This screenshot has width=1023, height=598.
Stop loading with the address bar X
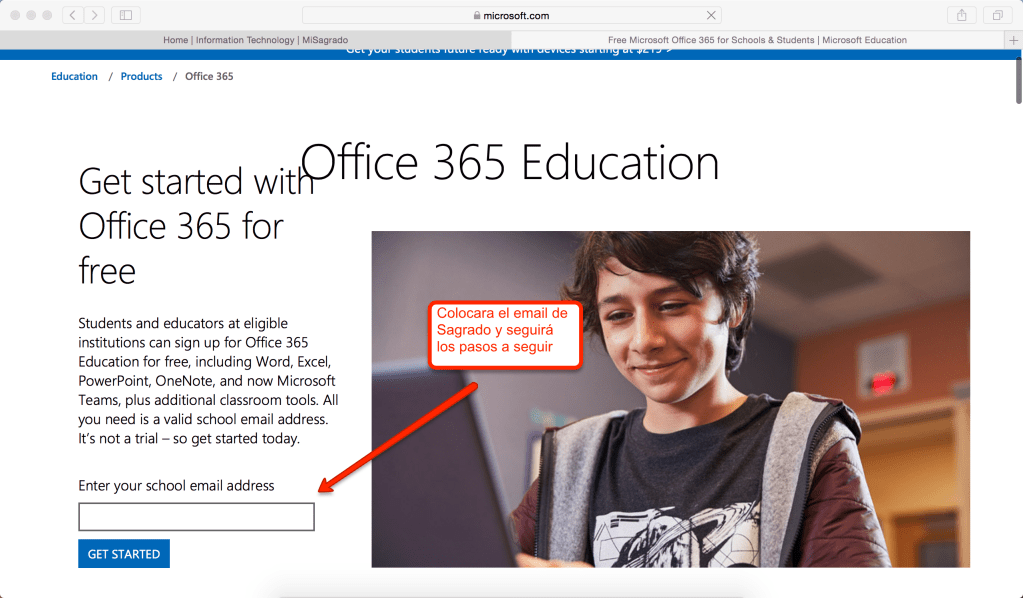tap(711, 16)
